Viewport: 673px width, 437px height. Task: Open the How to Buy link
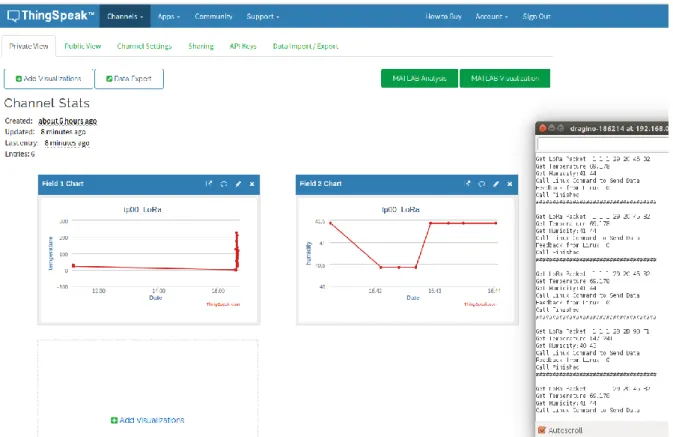(x=443, y=16)
